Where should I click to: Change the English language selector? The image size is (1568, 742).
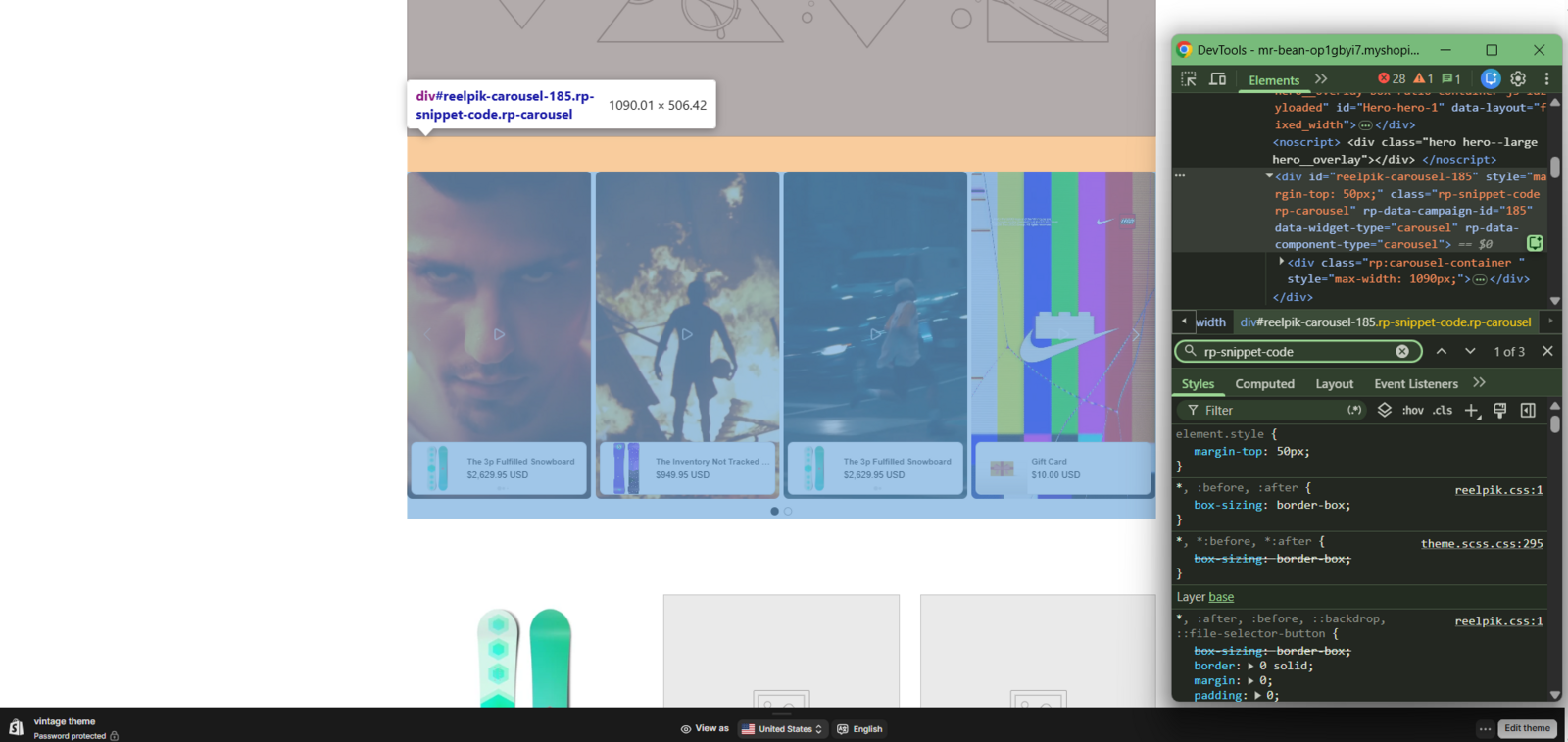pyautogui.click(x=859, y=729)
